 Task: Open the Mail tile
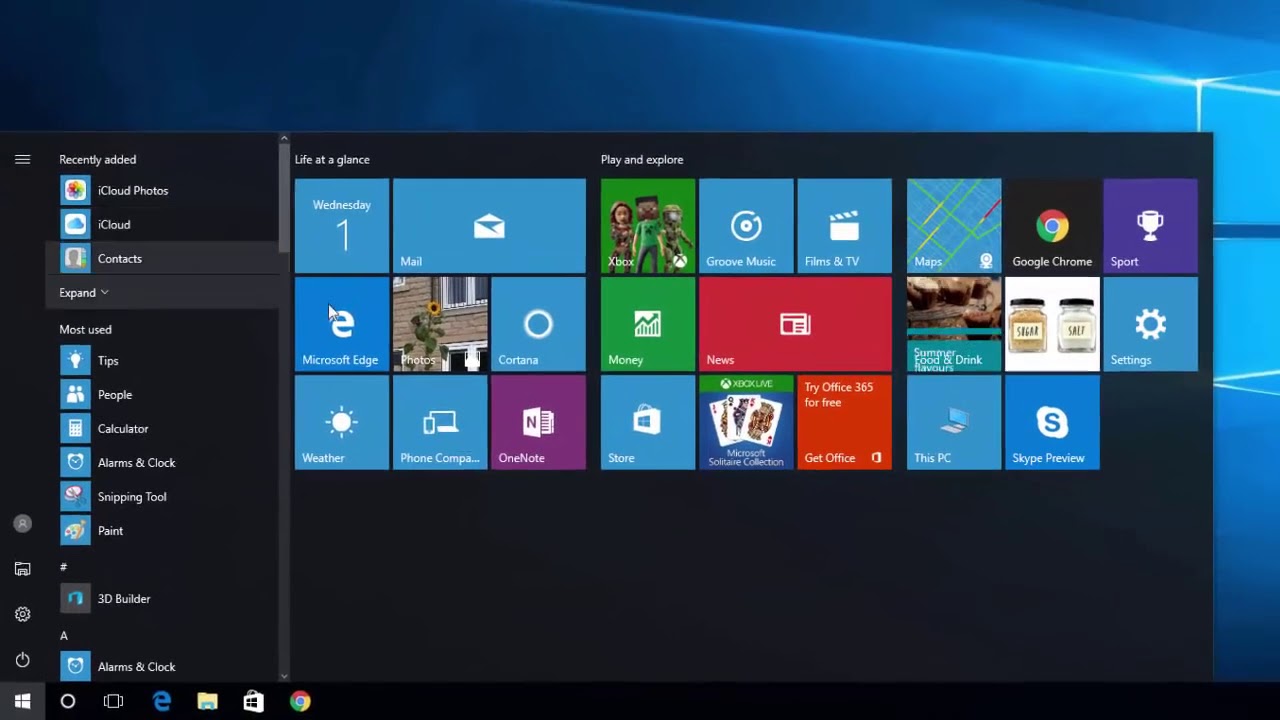tap(489, 226)
